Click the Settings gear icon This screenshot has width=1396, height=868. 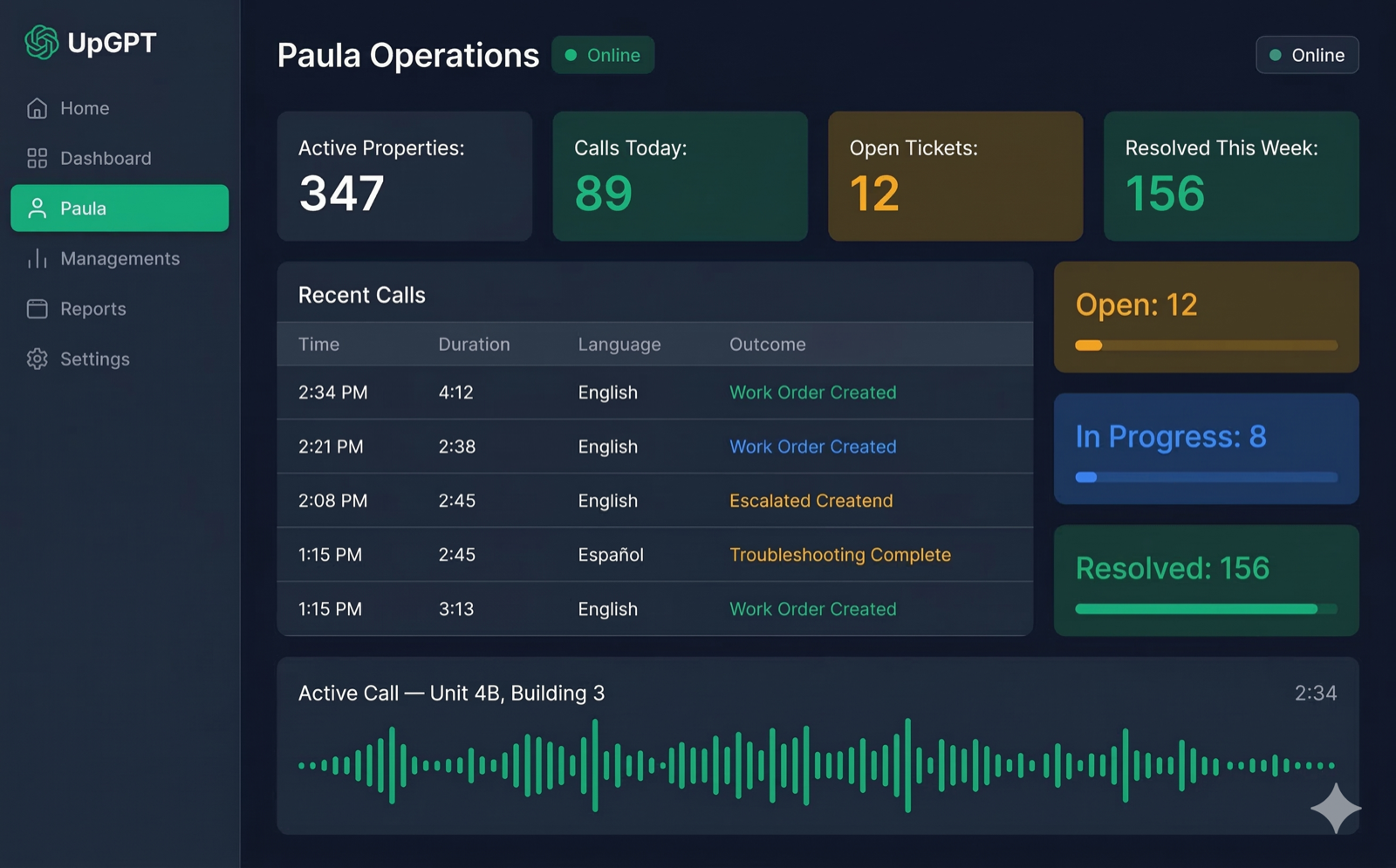[x=37, y=359]
